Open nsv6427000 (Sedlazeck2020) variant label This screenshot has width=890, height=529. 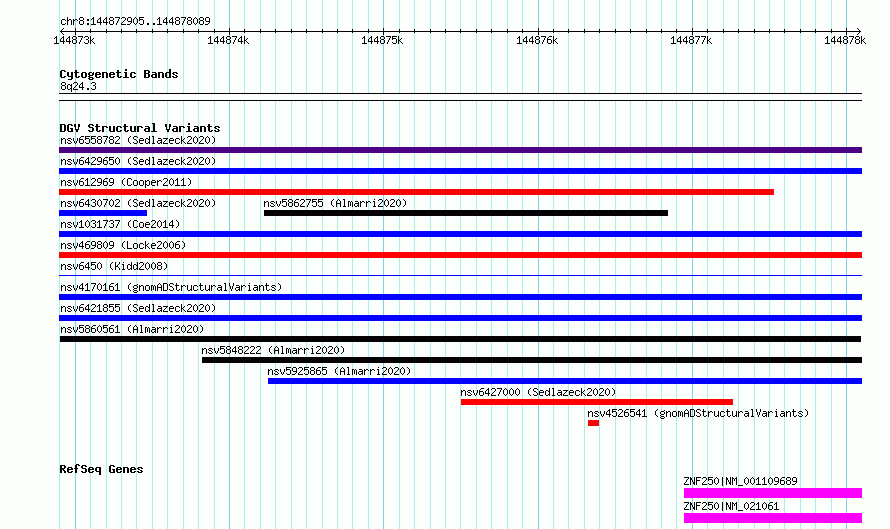coord(538,392)
